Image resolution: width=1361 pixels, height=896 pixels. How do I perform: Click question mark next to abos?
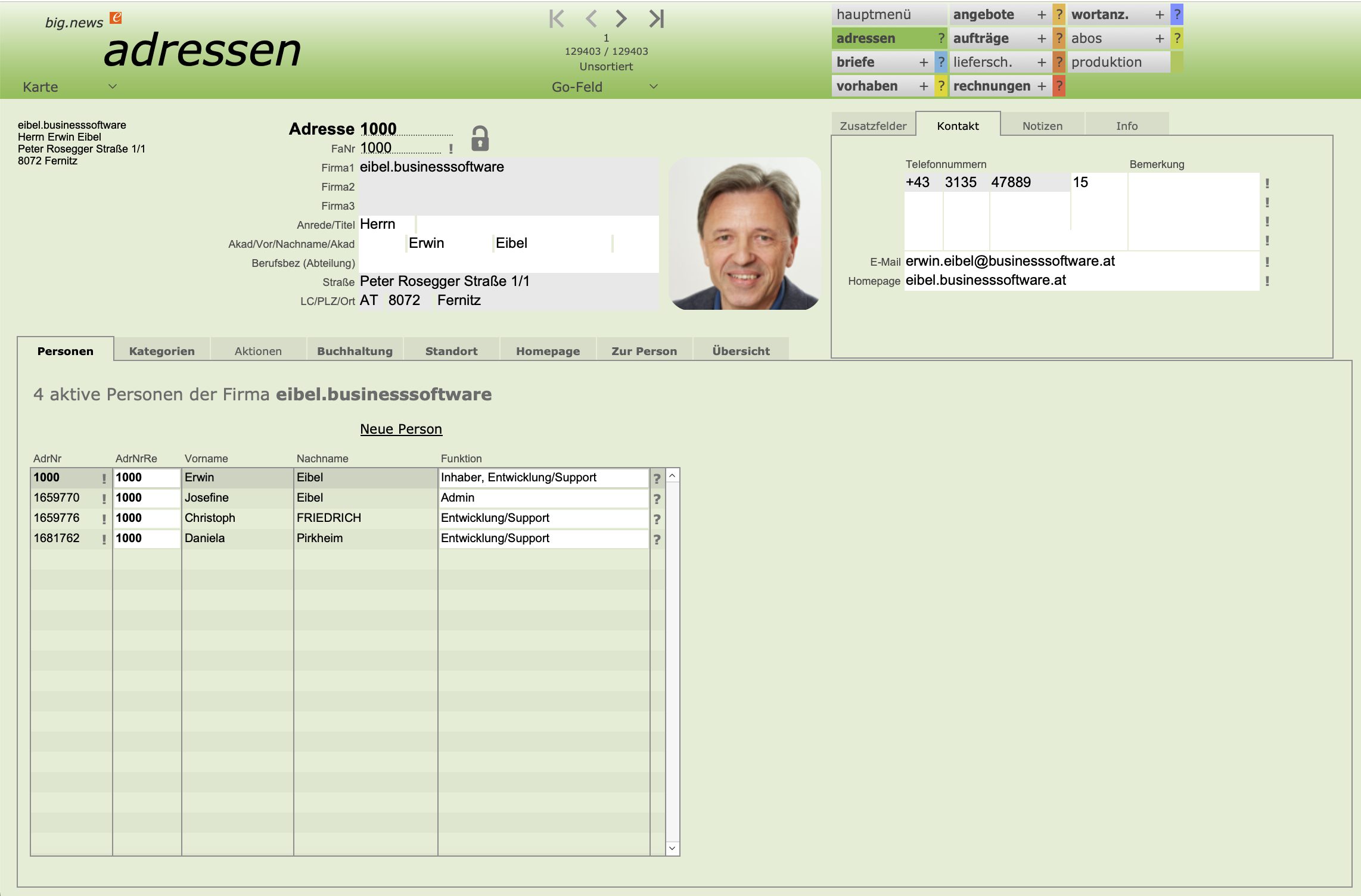[x=1177, y=38]
